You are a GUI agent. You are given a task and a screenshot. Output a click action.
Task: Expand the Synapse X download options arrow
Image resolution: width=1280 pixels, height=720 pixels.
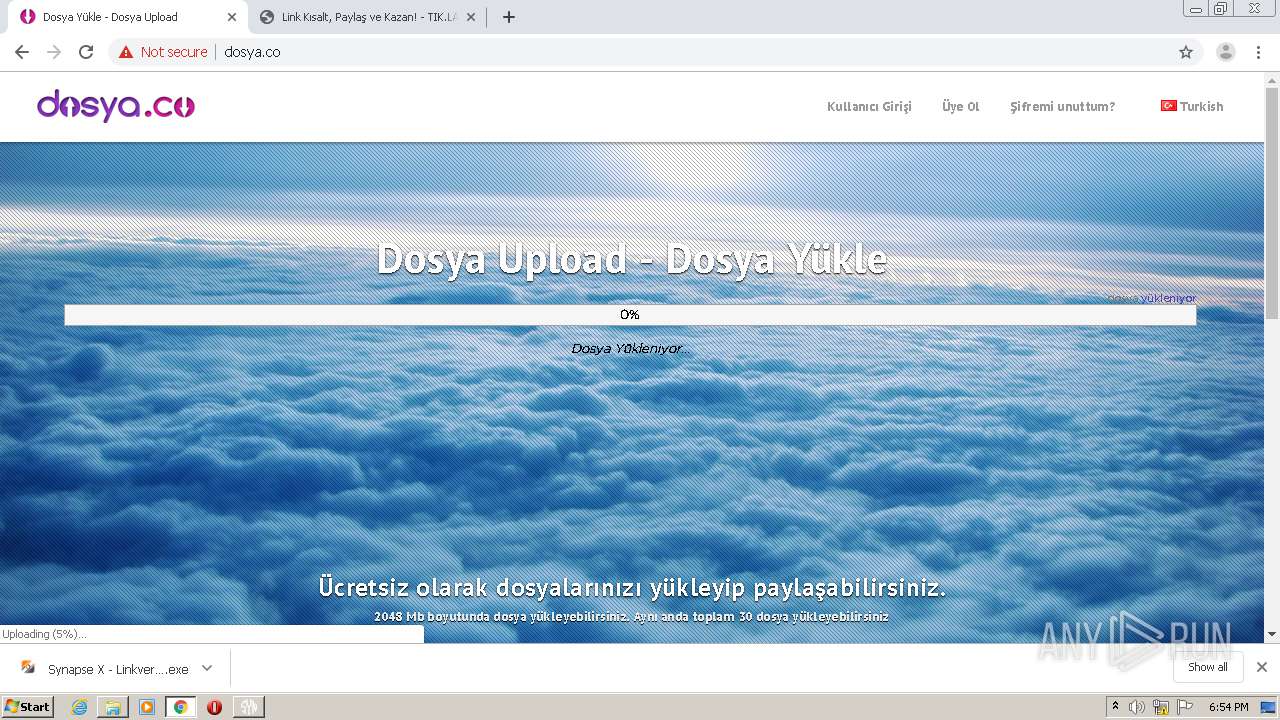207,668
